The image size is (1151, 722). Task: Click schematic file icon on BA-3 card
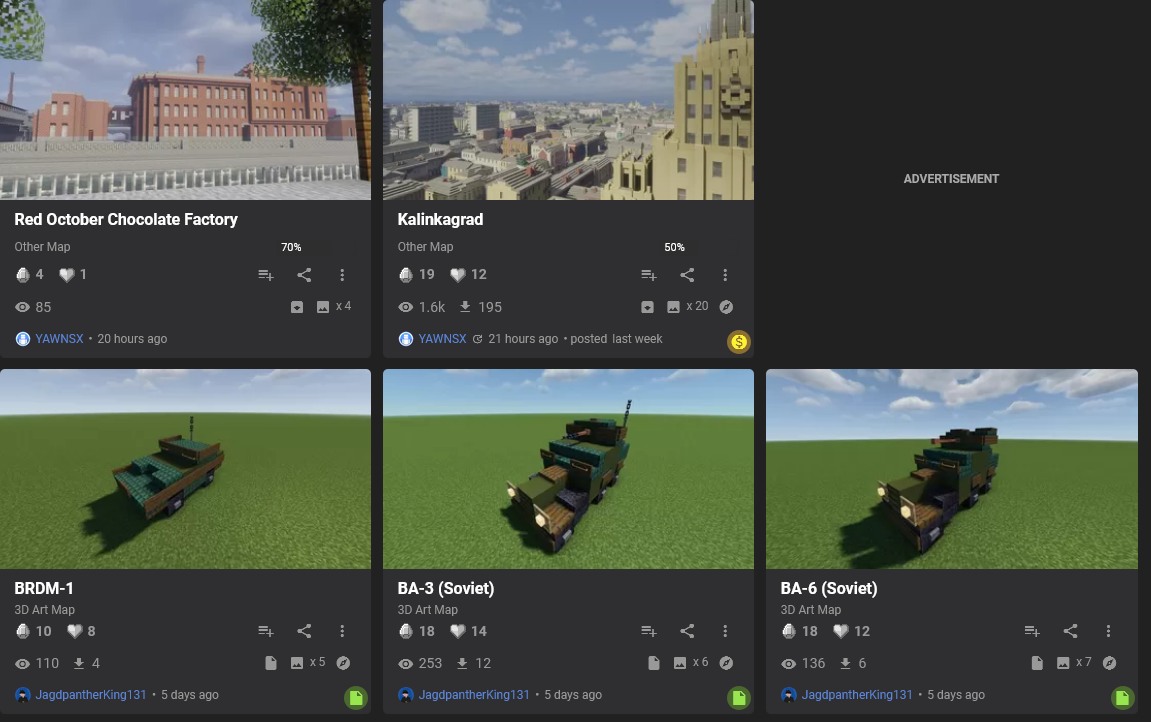coord(654,663)
